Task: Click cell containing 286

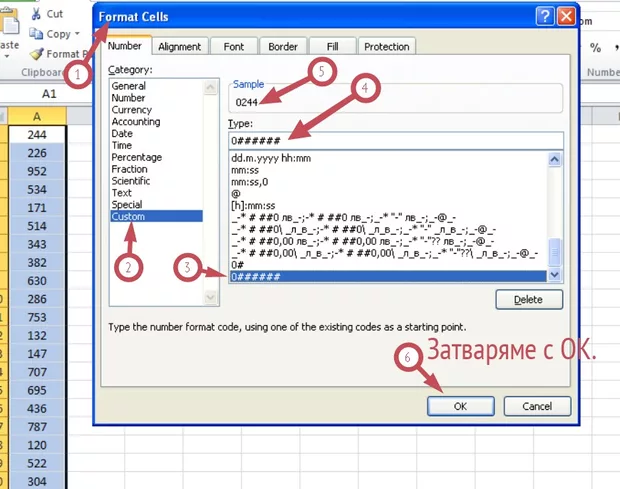Action: [37, 299]
